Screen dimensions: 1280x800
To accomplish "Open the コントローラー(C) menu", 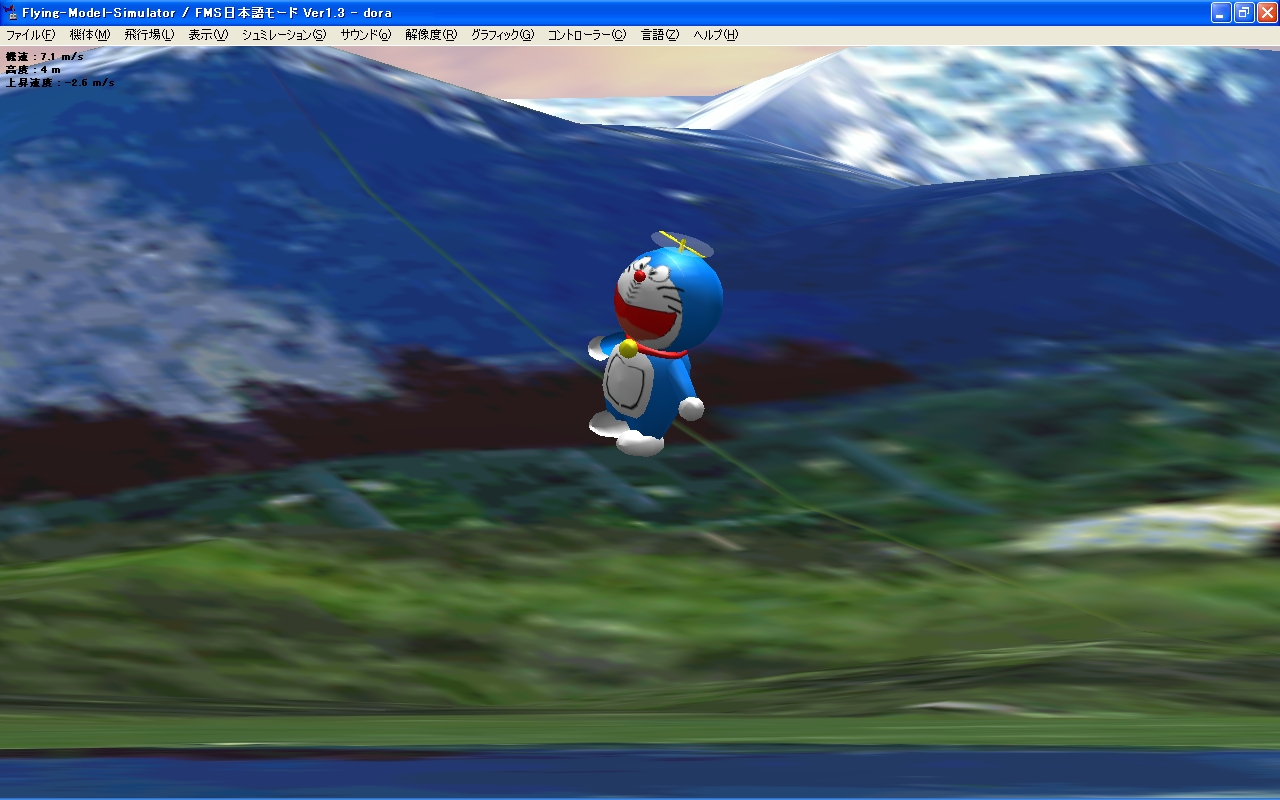I will point(587,35).
